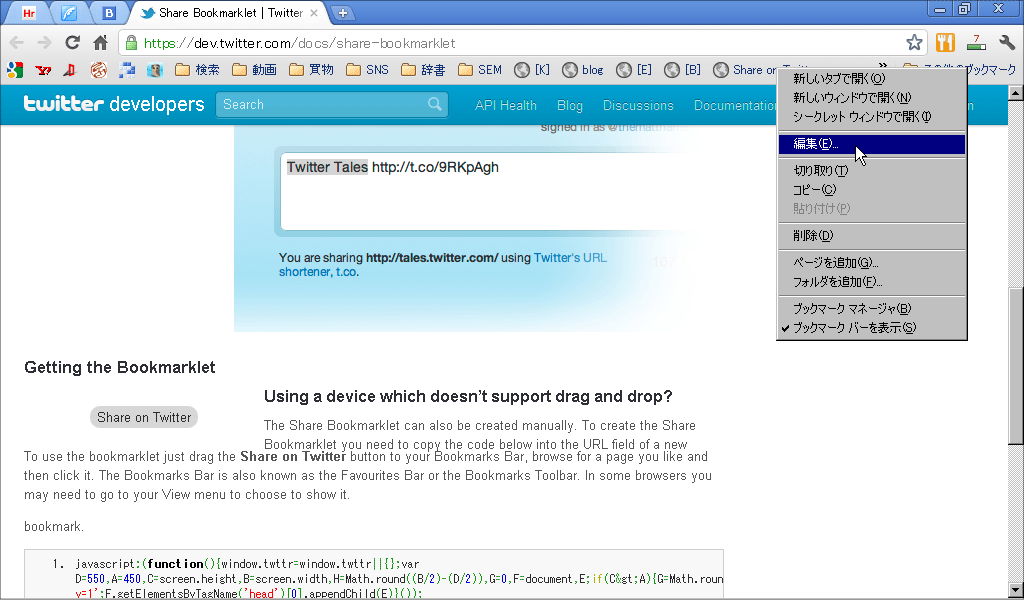Select 編集 in the context menu
1024x600 pixels.
(872, 144)
